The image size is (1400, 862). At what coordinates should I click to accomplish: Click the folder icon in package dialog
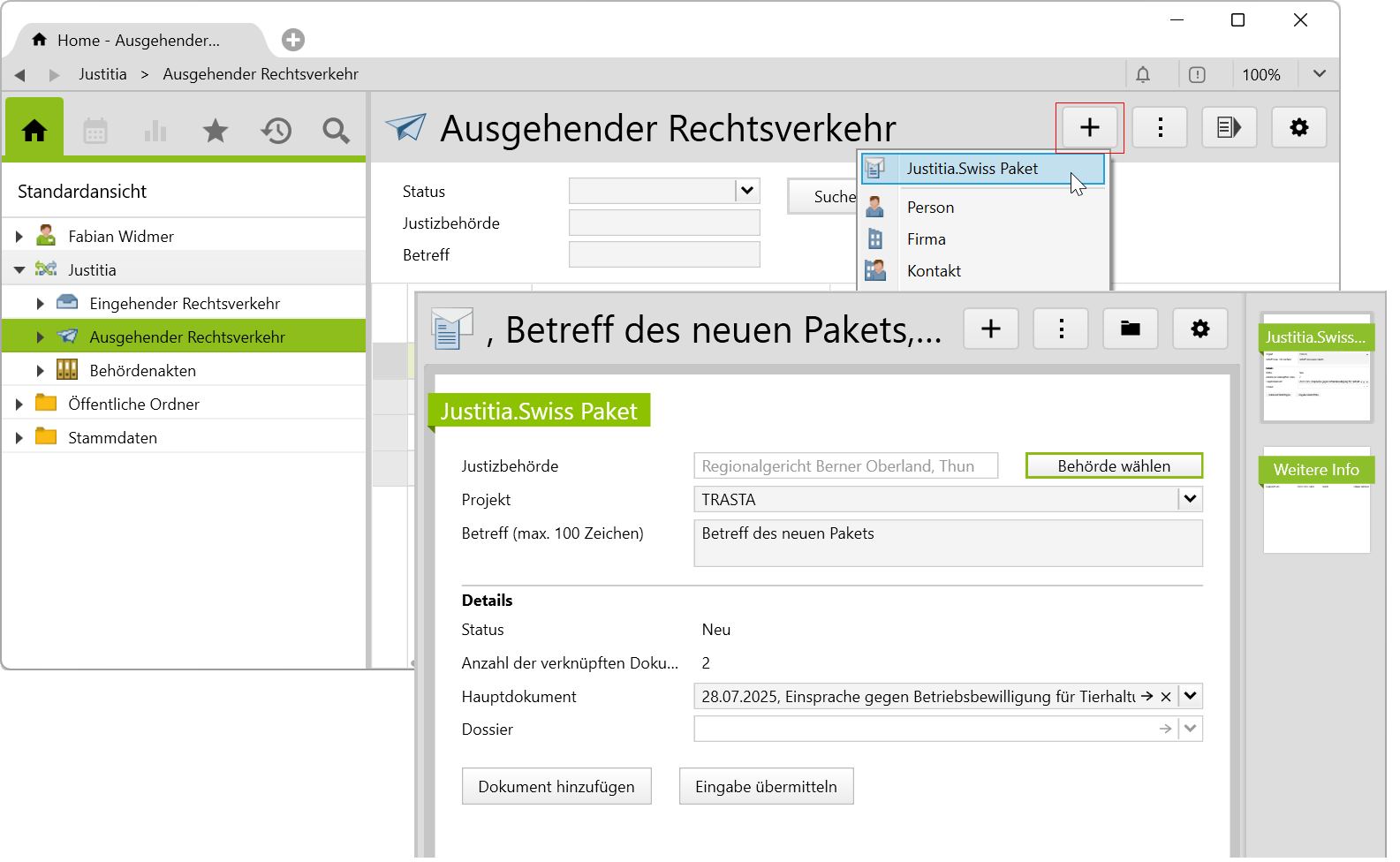pyautogui.click(x=1131, y=329)
